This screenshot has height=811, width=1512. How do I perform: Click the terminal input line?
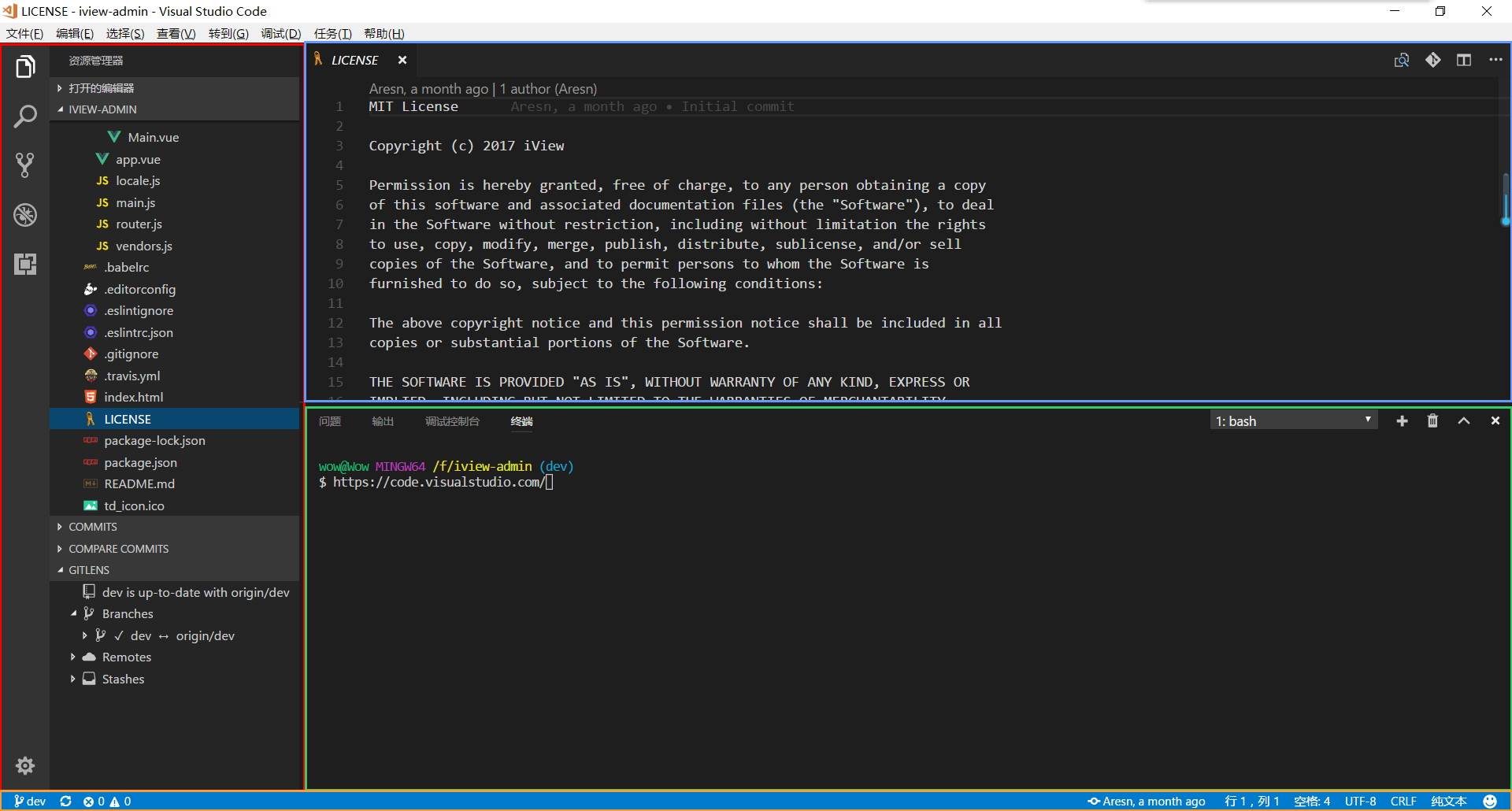[x=437, y=482]
